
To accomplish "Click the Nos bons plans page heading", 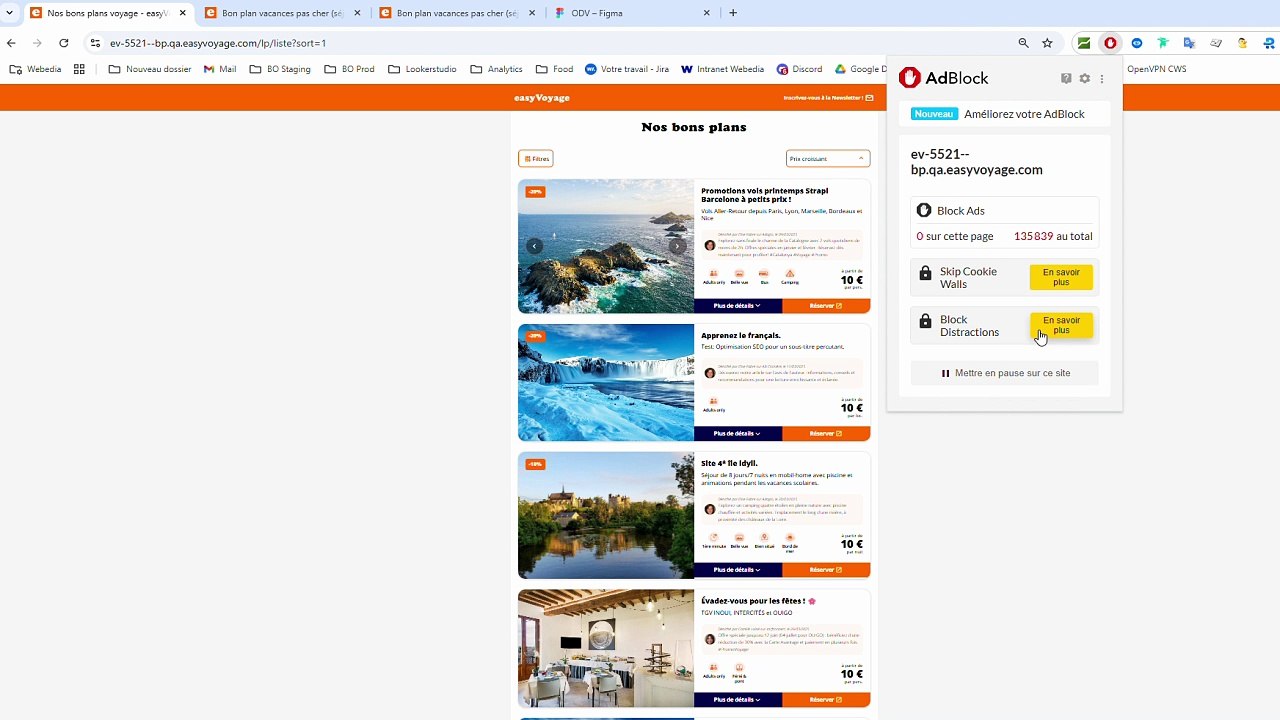I will pyautogui.click(x=694, y=127).
